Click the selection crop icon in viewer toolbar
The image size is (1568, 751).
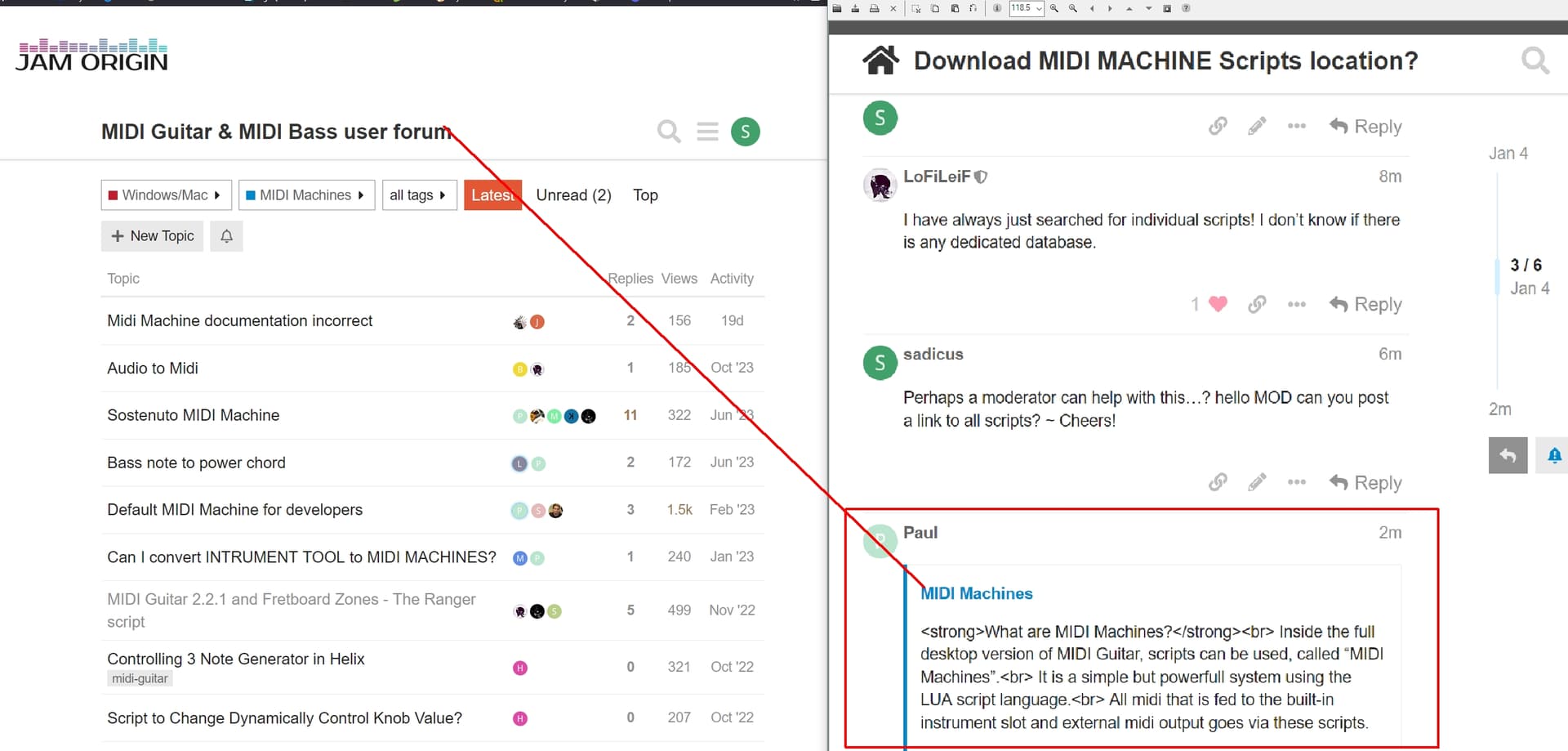pos(916,8)
